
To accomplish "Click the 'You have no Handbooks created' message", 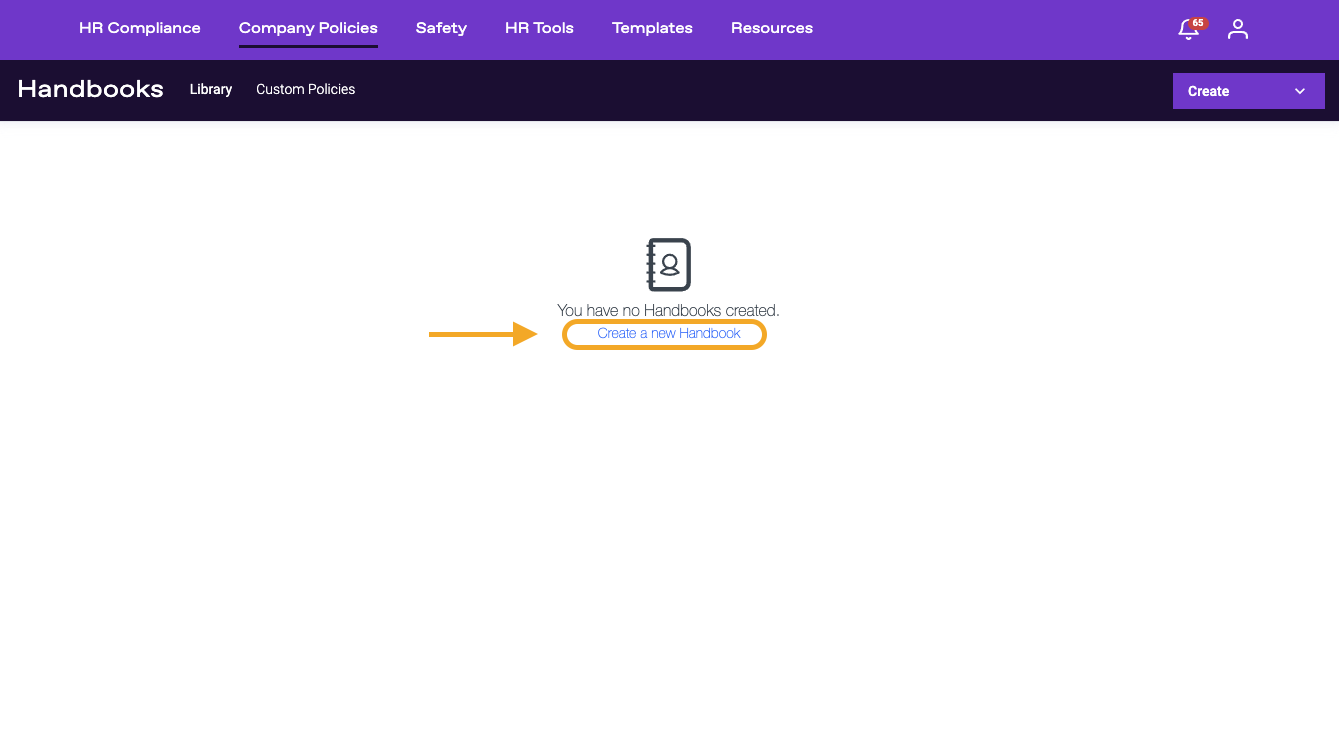I will point(668,310).
